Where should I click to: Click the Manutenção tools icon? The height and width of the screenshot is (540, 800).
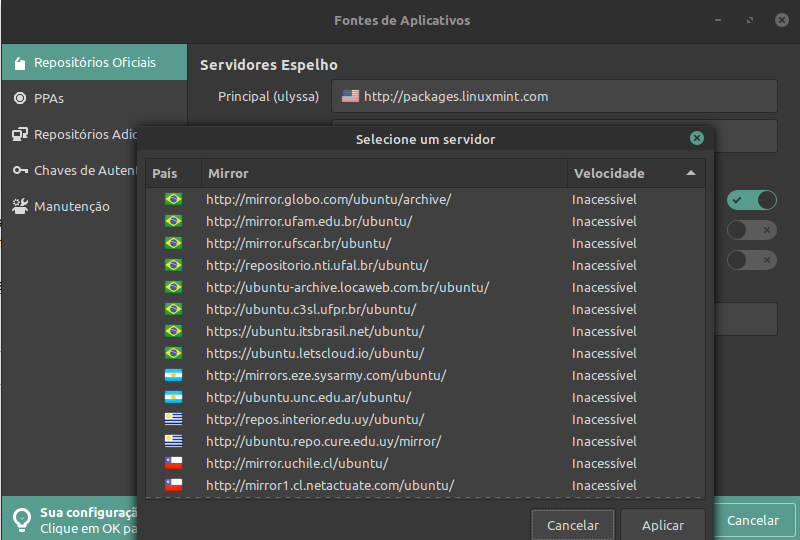click(20, 206)
